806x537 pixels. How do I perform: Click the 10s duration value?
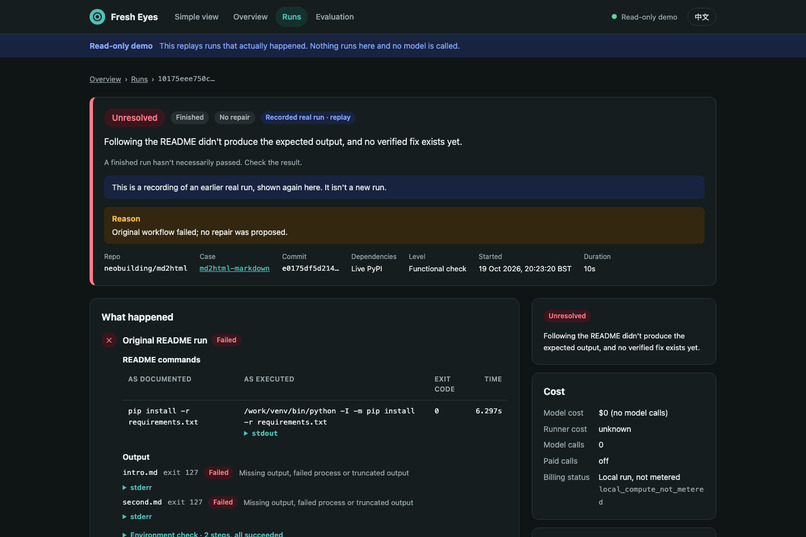[589, 269]
